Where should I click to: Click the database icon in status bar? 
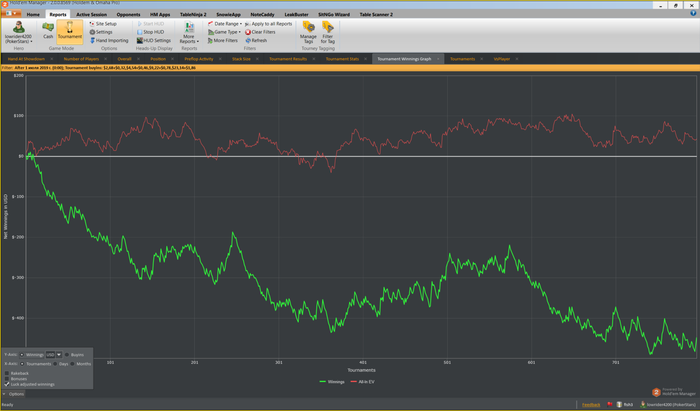click(619, 404)
